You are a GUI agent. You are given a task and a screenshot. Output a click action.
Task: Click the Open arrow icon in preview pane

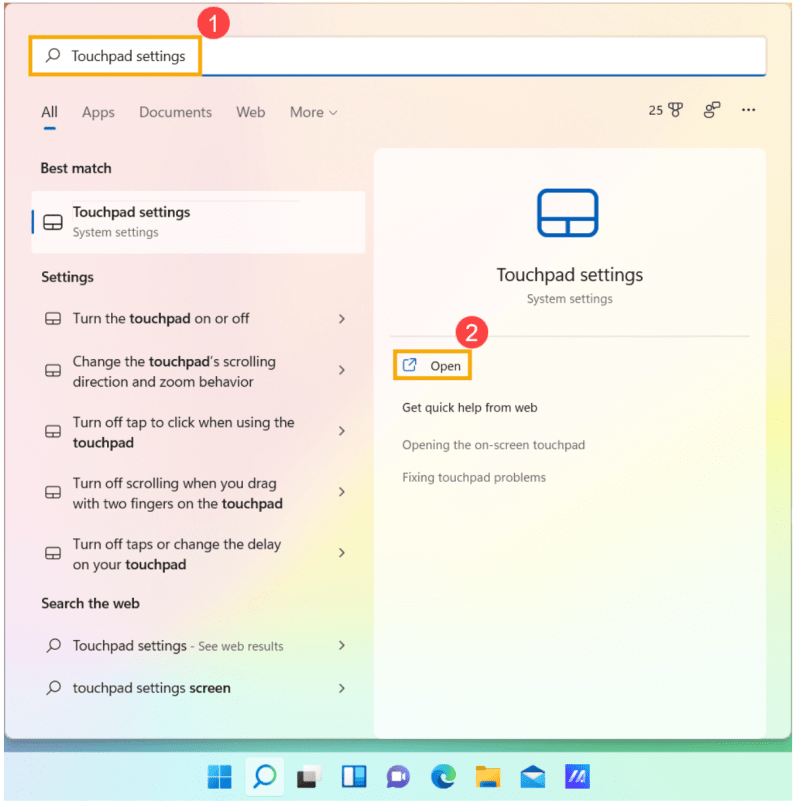tap(410, 365)
